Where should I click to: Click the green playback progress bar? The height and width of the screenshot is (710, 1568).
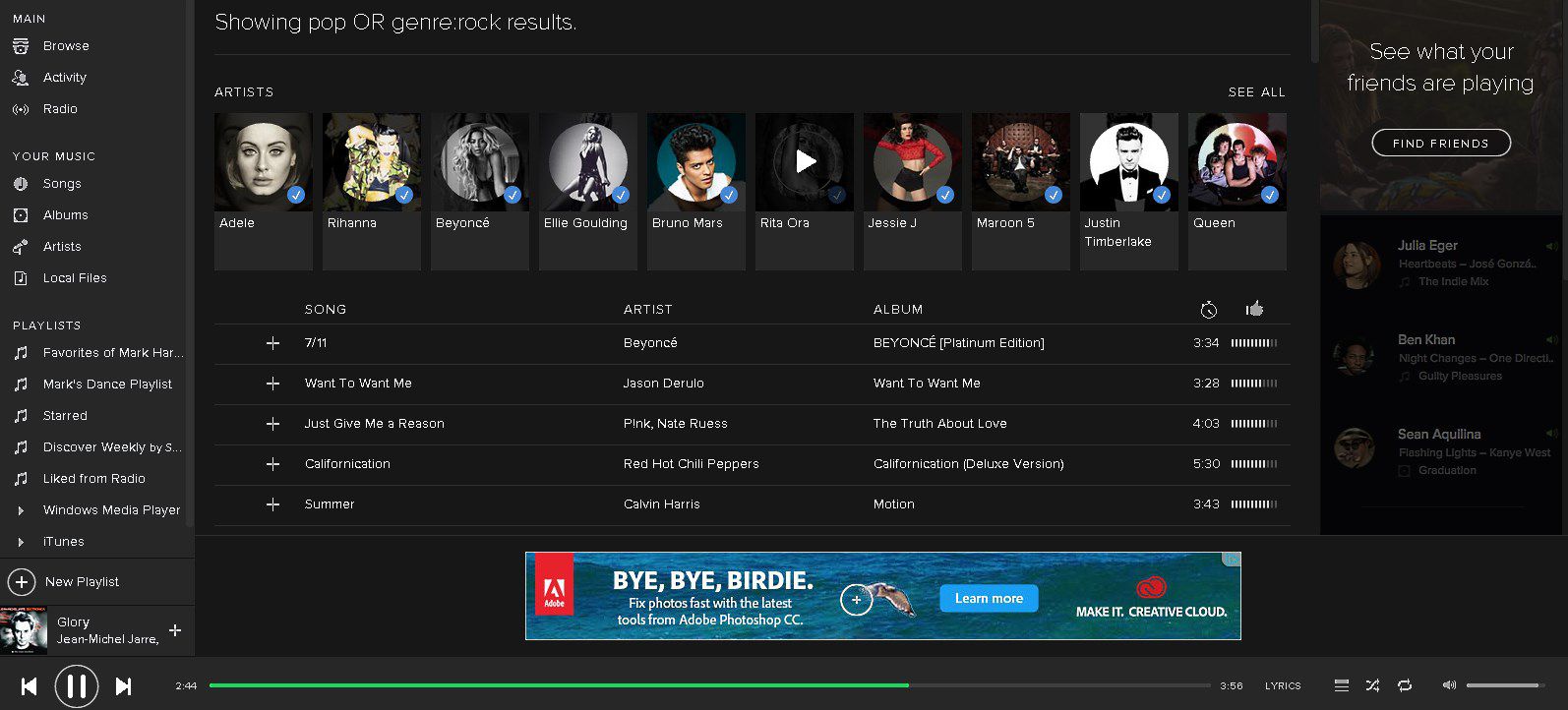559,685
